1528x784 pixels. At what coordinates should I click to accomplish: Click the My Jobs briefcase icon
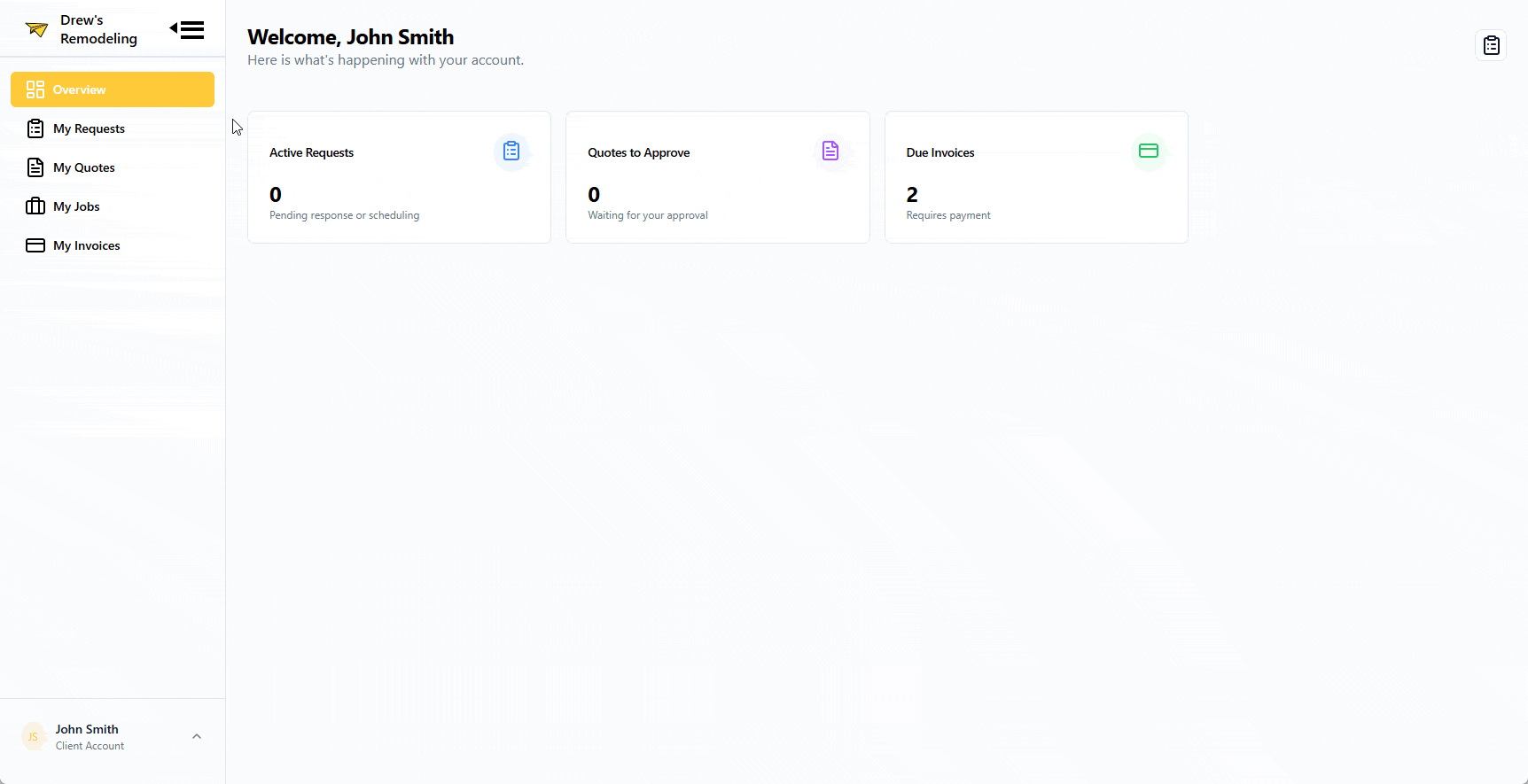(x=35, y=206)
